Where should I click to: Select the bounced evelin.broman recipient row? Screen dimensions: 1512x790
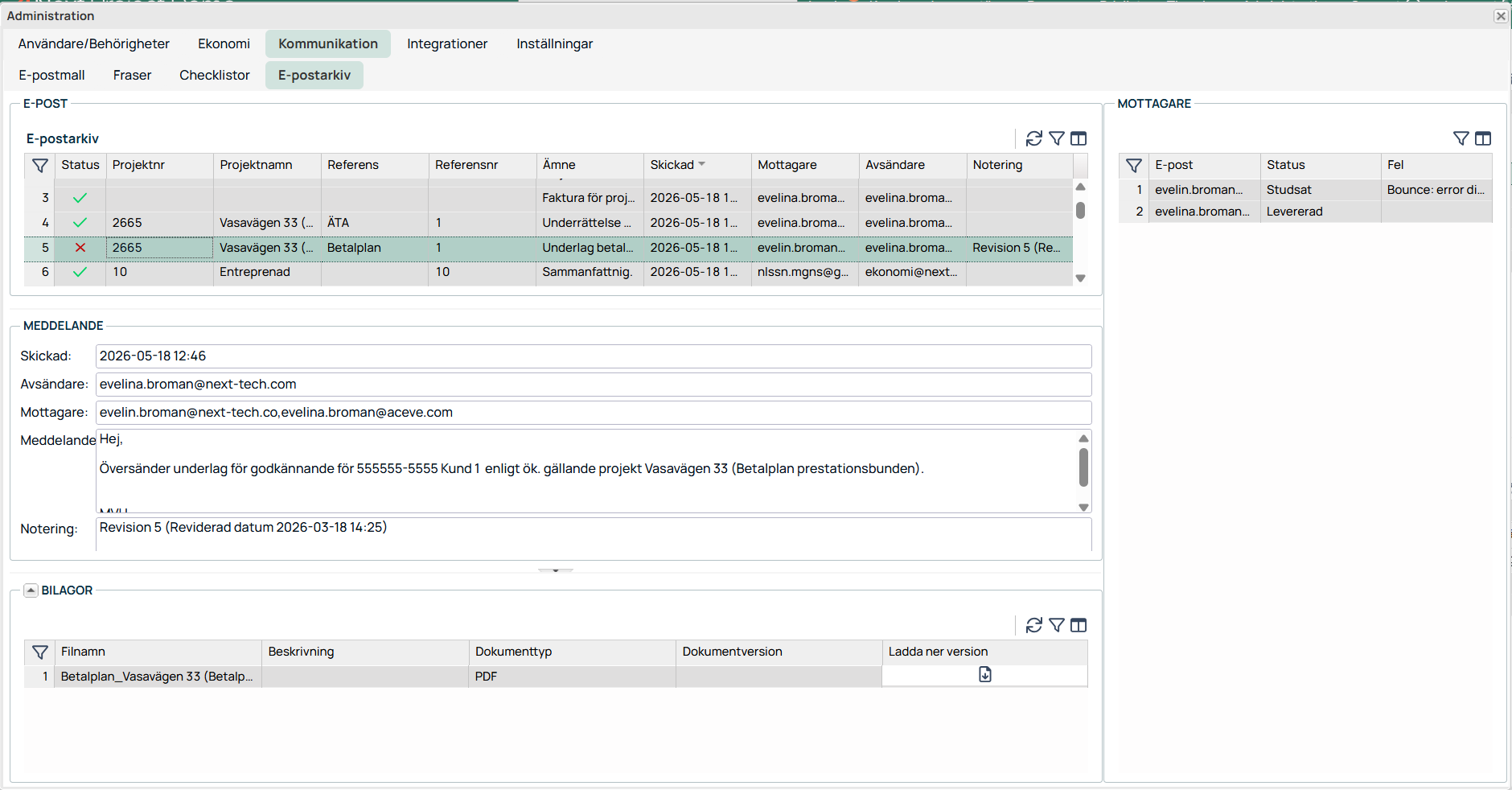coord(1305,190)
